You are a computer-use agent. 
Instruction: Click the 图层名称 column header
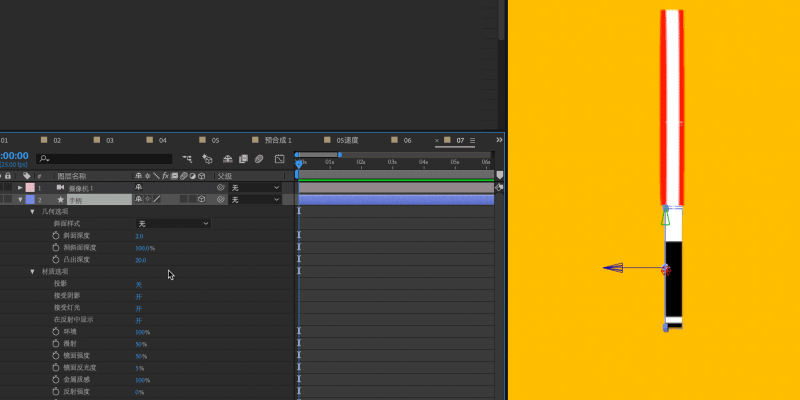pos(71,176)
